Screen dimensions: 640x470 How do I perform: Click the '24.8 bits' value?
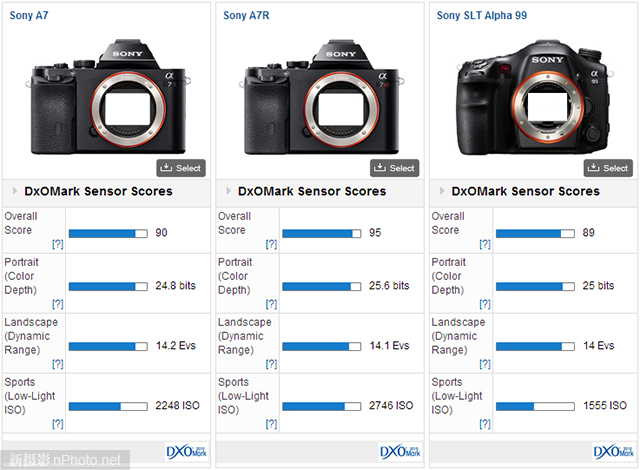coord(176,286)
